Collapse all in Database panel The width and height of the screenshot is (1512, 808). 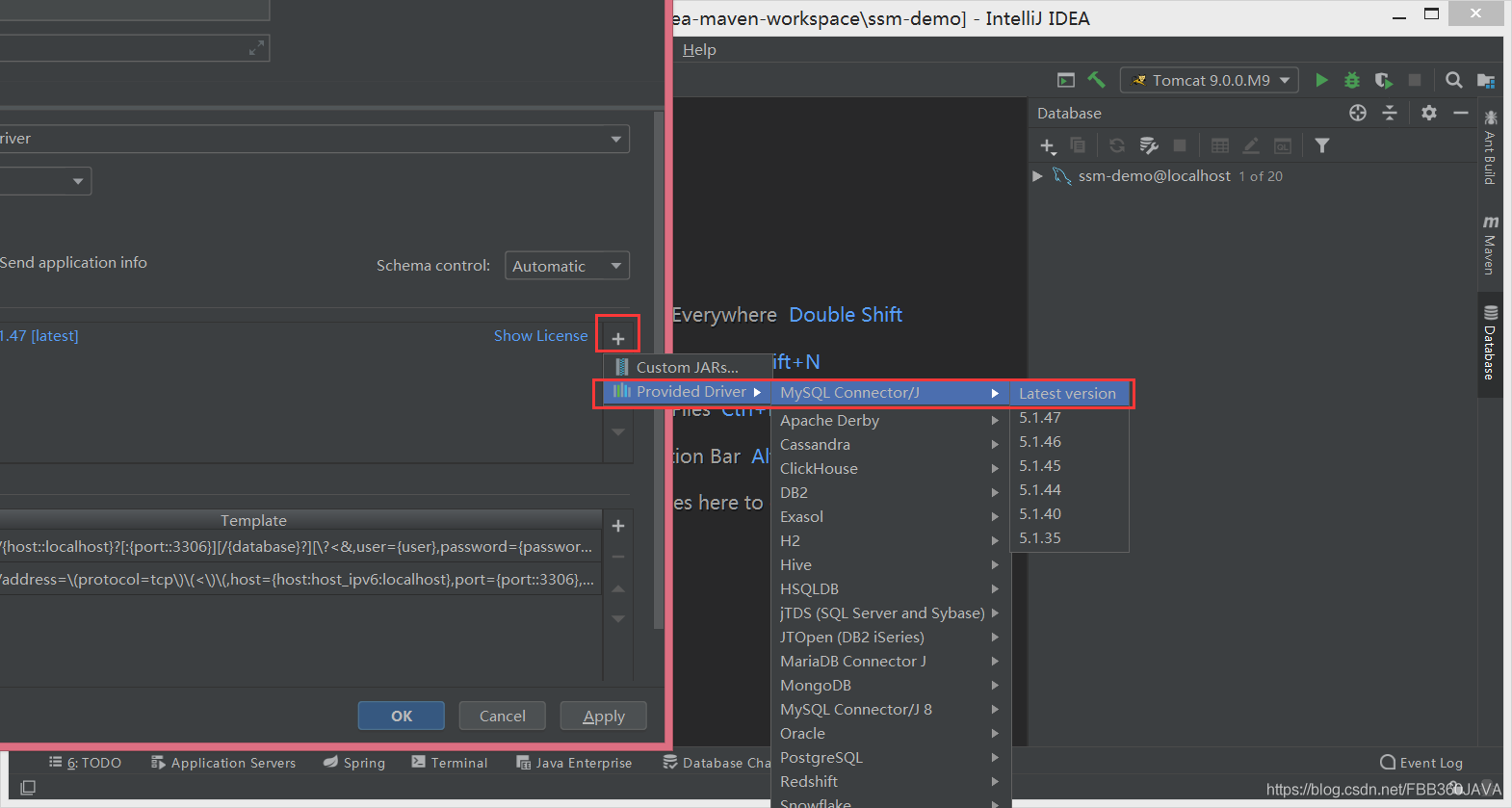(x=1390, y=113)
